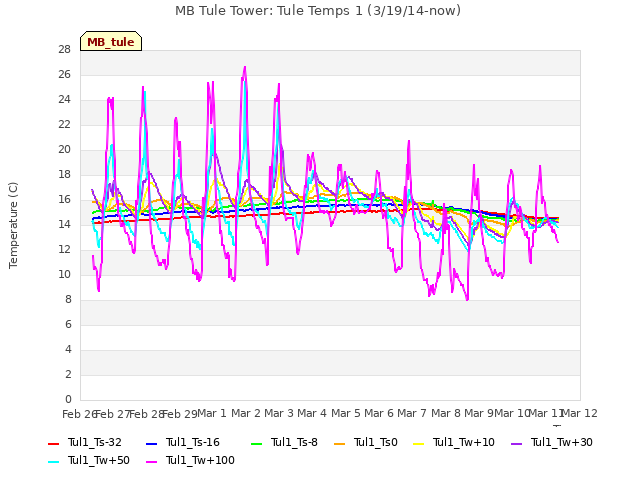Viewport: 640px width, 480px height.
Task: Click the chart title text
Action: tap(318, 10)
